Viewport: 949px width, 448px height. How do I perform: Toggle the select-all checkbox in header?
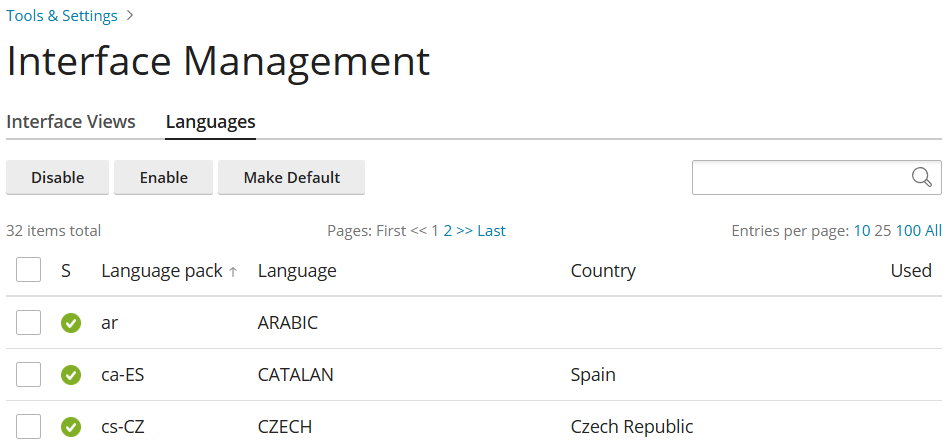point(28,270)
